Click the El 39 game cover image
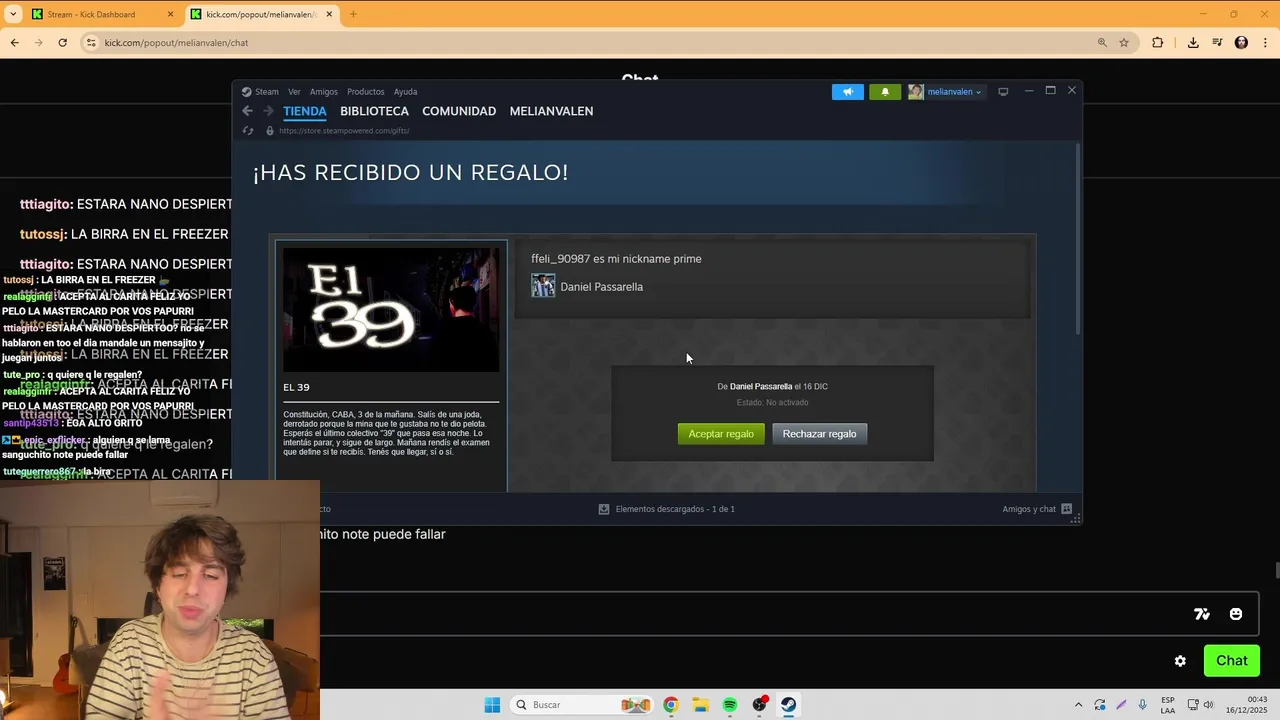The width and height of the screenshot is (1280, 720). pyautogui.click(x=391, y=310)
